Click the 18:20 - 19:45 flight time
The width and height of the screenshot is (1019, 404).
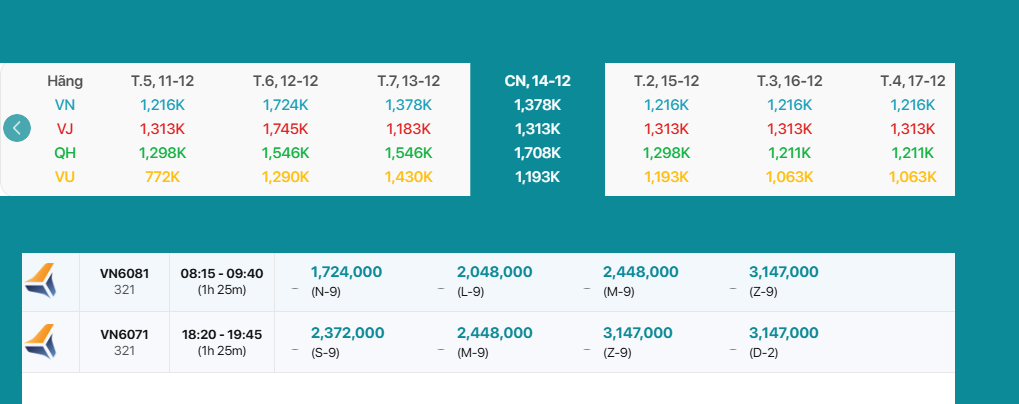(x=221, y=334)
